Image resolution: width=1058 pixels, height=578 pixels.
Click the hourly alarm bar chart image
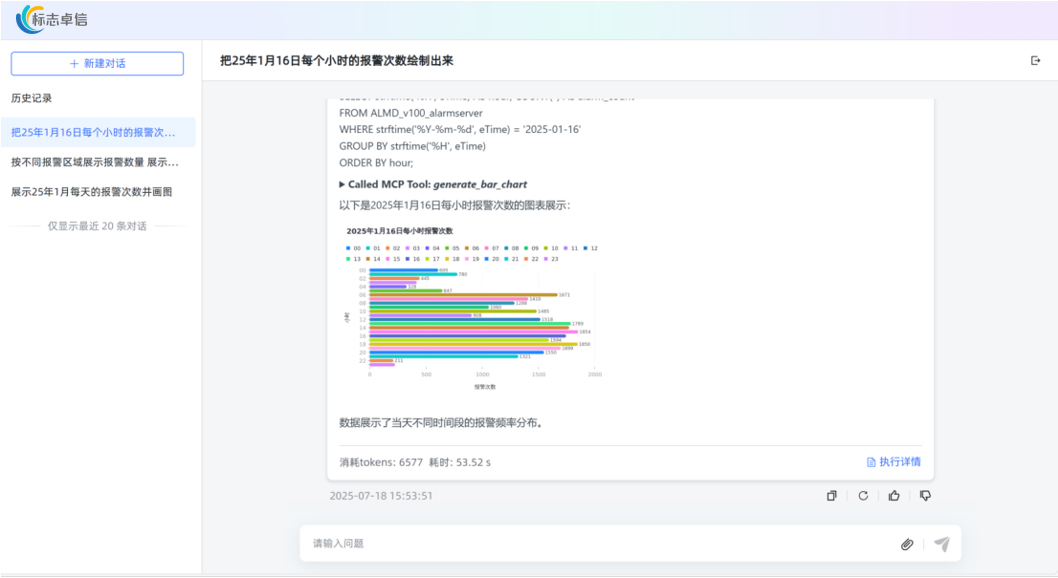(x=472, y=308)
